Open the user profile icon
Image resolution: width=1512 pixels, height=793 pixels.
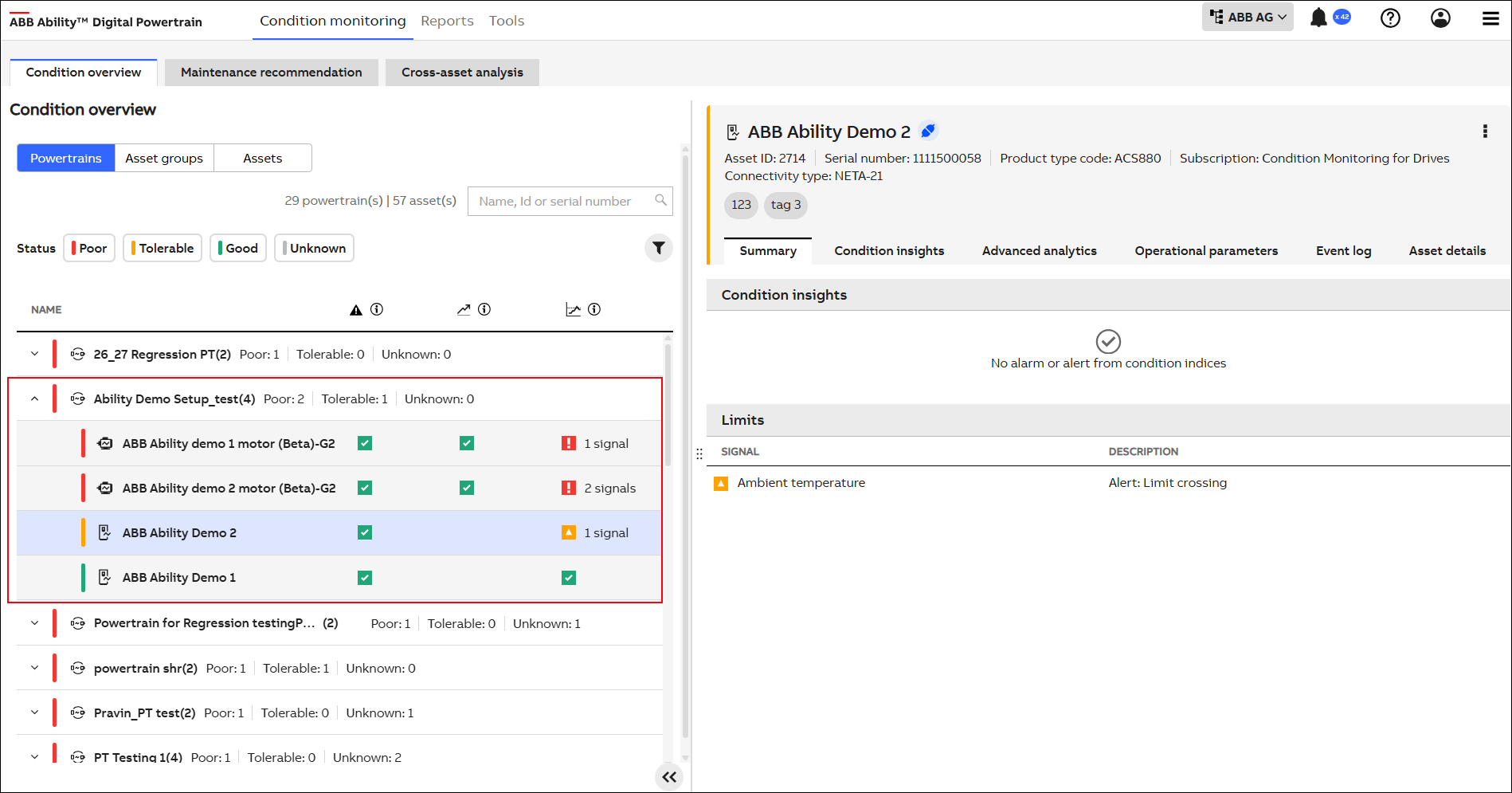(1440, 18)
